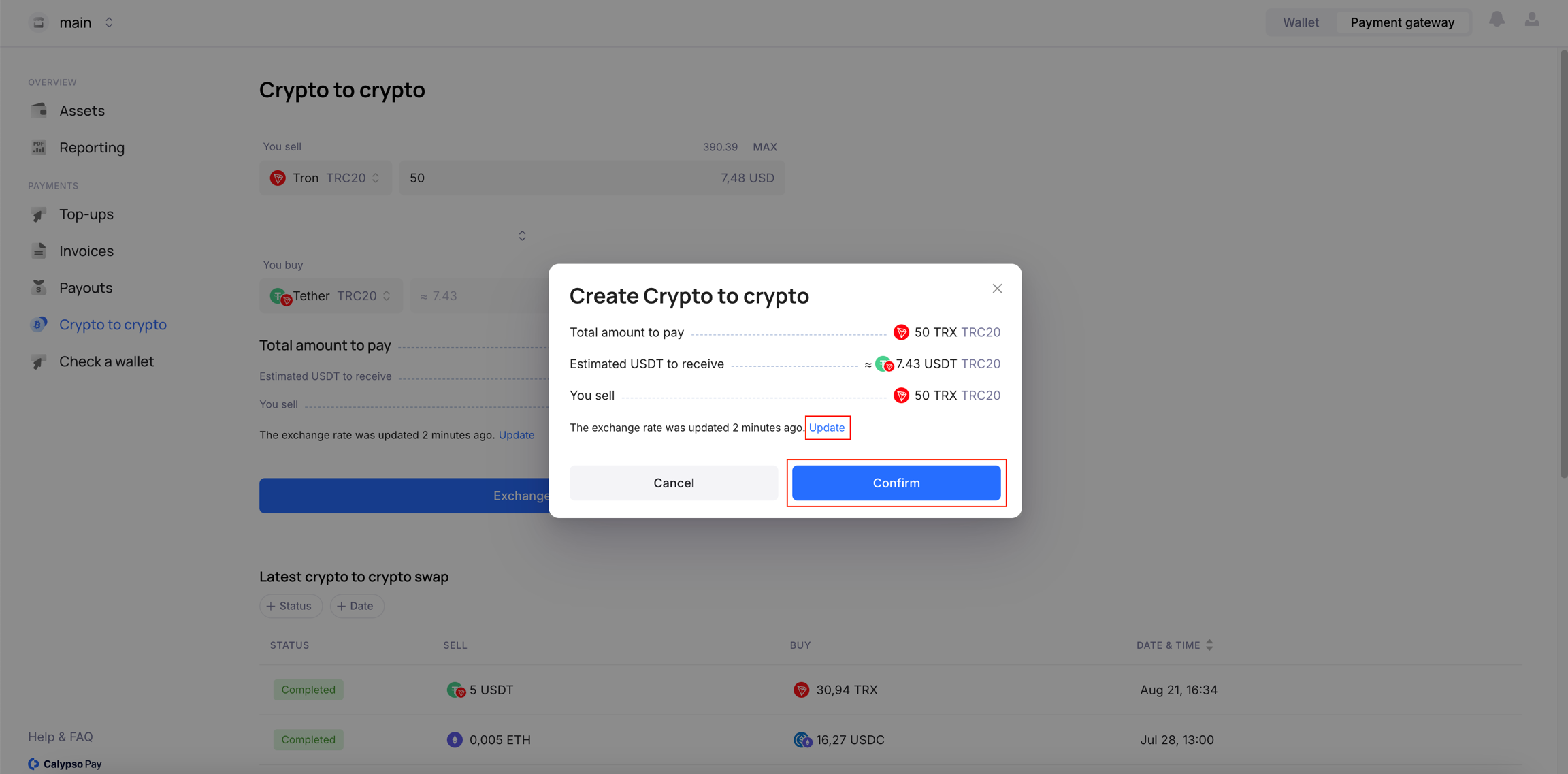Cancel the exchange dialog
The height and width of the screenshot is (774, 1568).
(673, 483)
